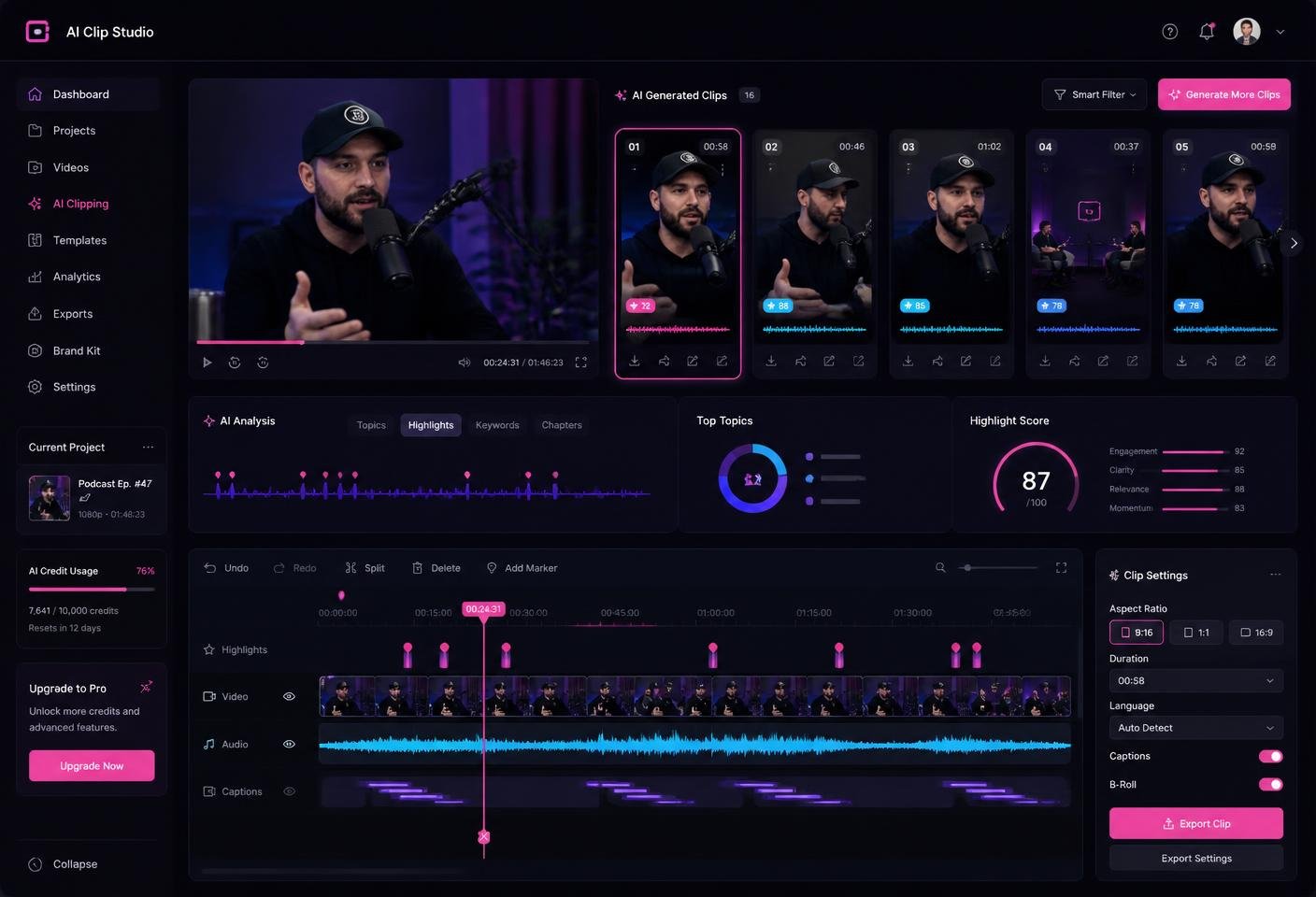Viewport: 1316px width, 897px height.
Task: Select the 1:1 aspect ratio
Action: click(1196, 633)
